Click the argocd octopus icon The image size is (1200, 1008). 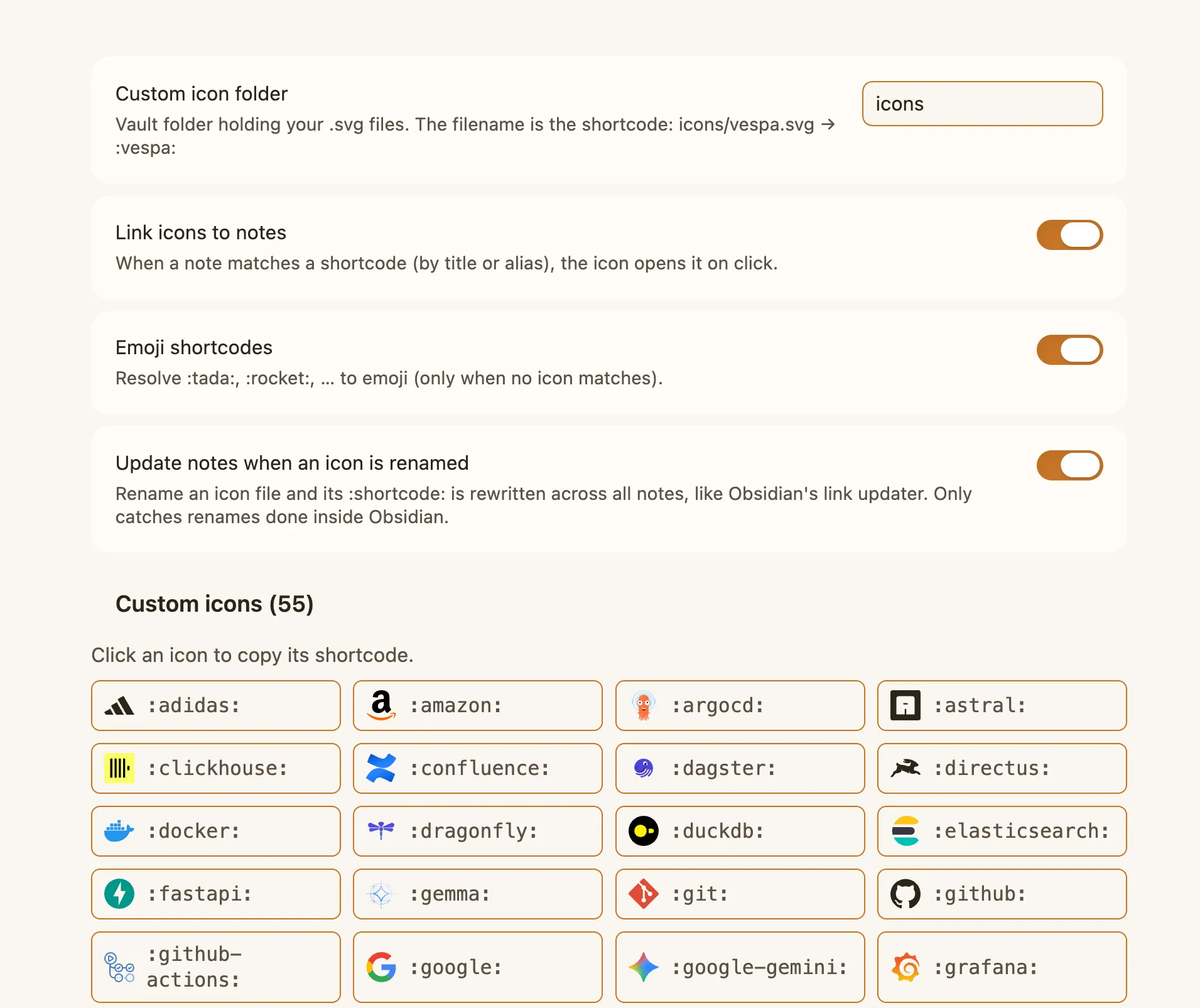[644, 705]
